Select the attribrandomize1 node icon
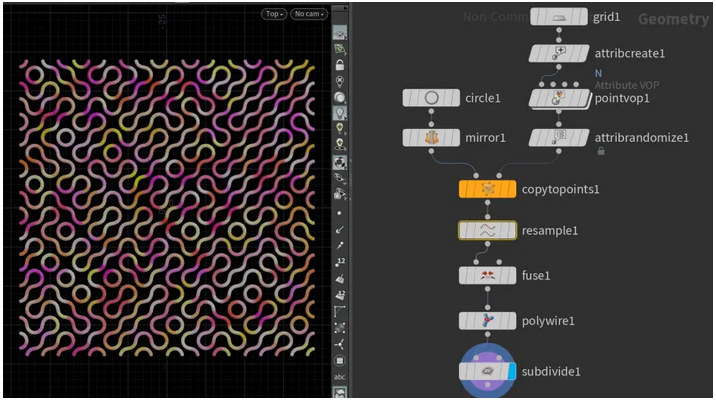This screenshot has width=716, height=400. click(559, 138)
